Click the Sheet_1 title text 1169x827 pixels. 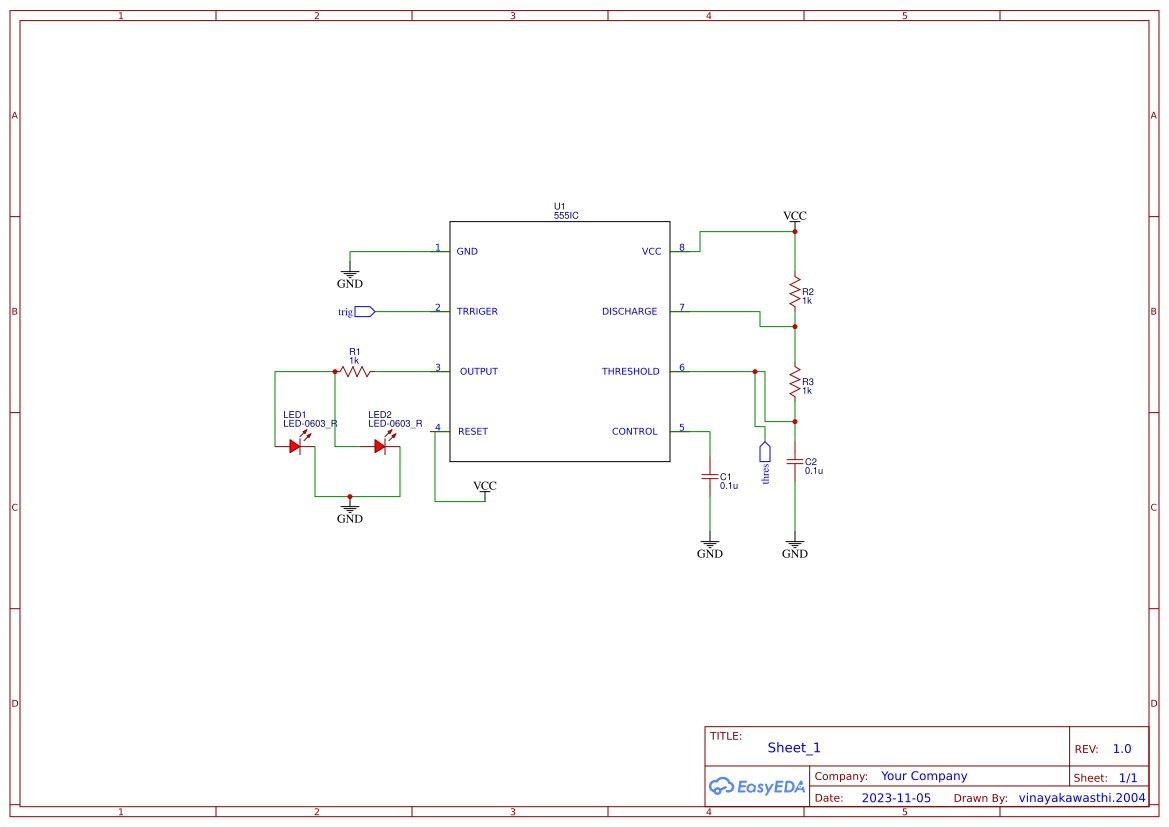(x=794, y=747)
